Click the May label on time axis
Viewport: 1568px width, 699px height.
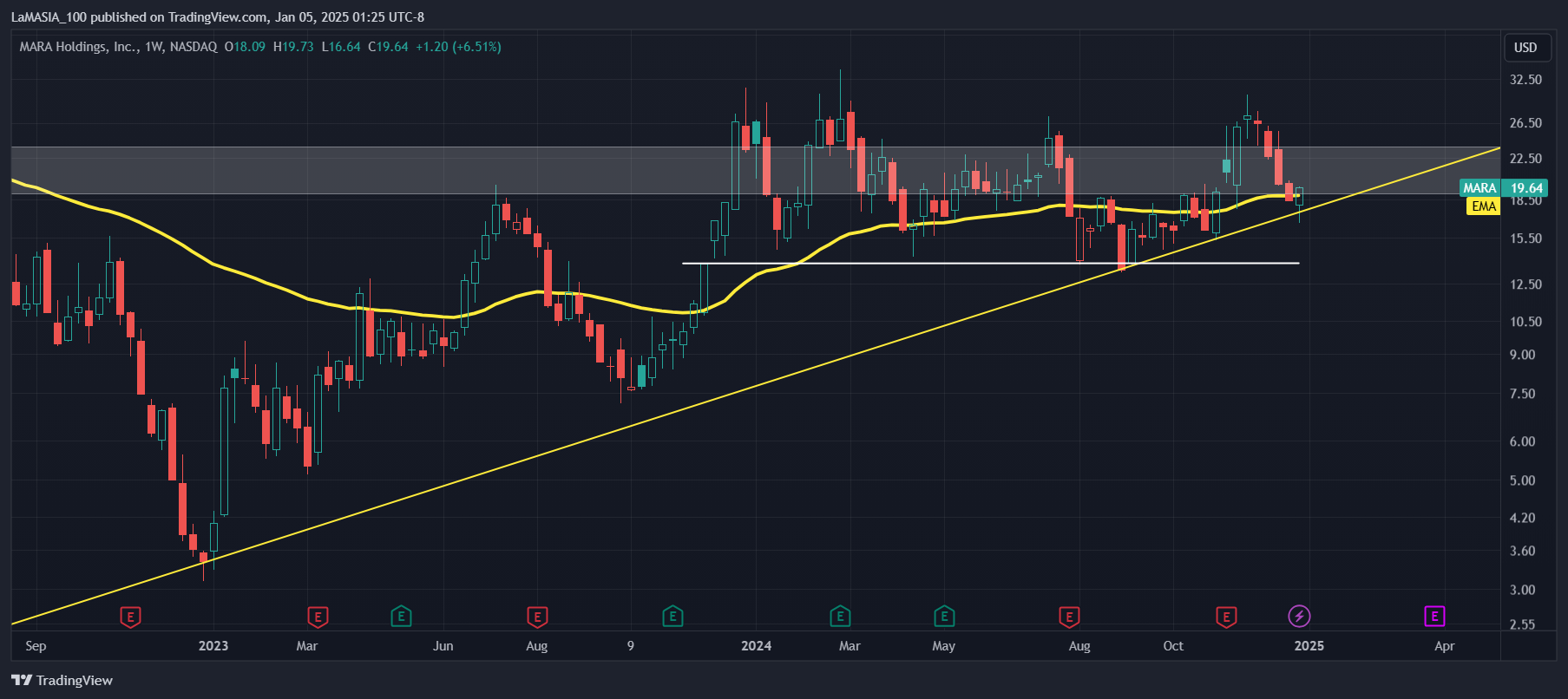point(943,646)
